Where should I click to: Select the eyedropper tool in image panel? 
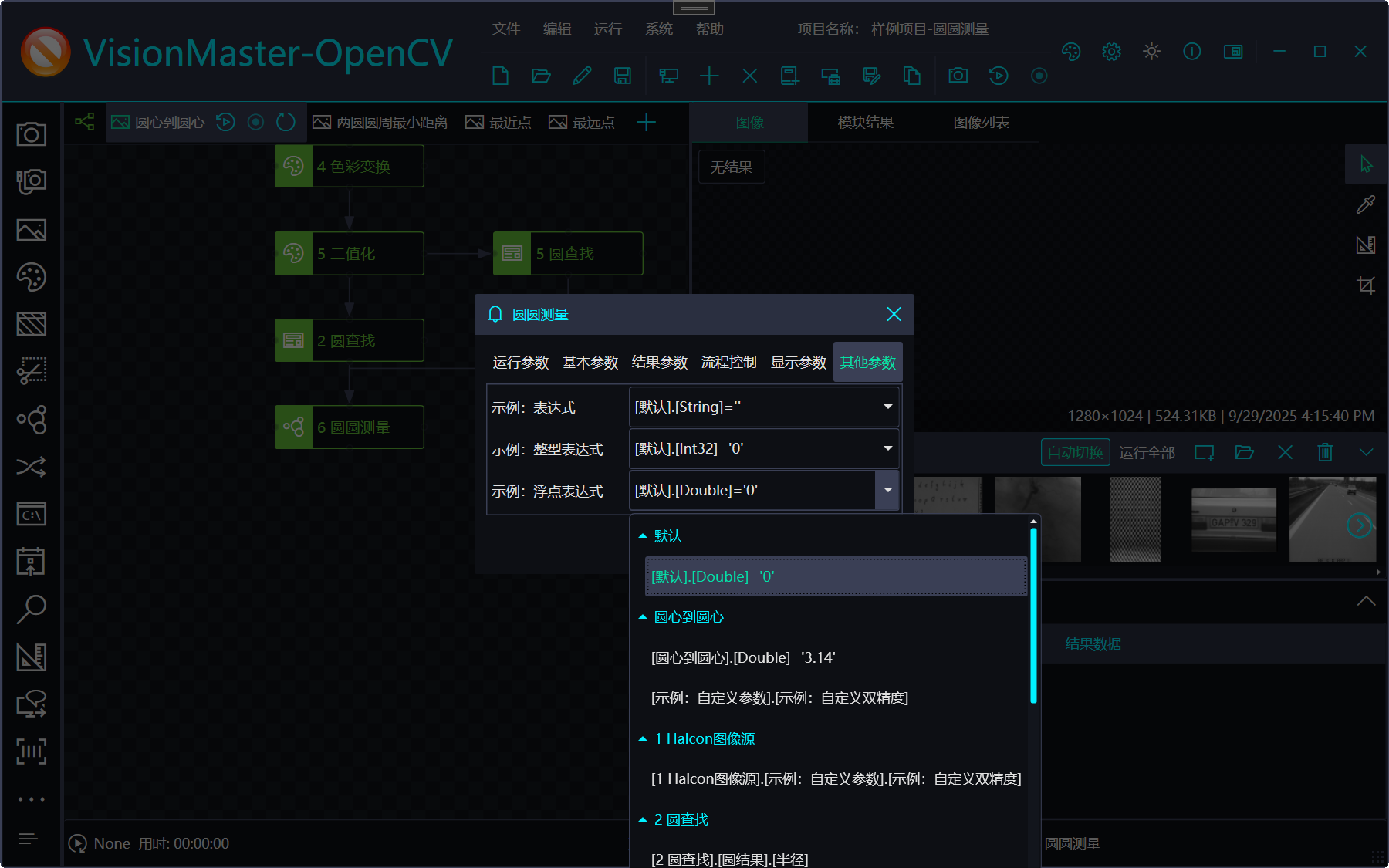pos(1366,204)
